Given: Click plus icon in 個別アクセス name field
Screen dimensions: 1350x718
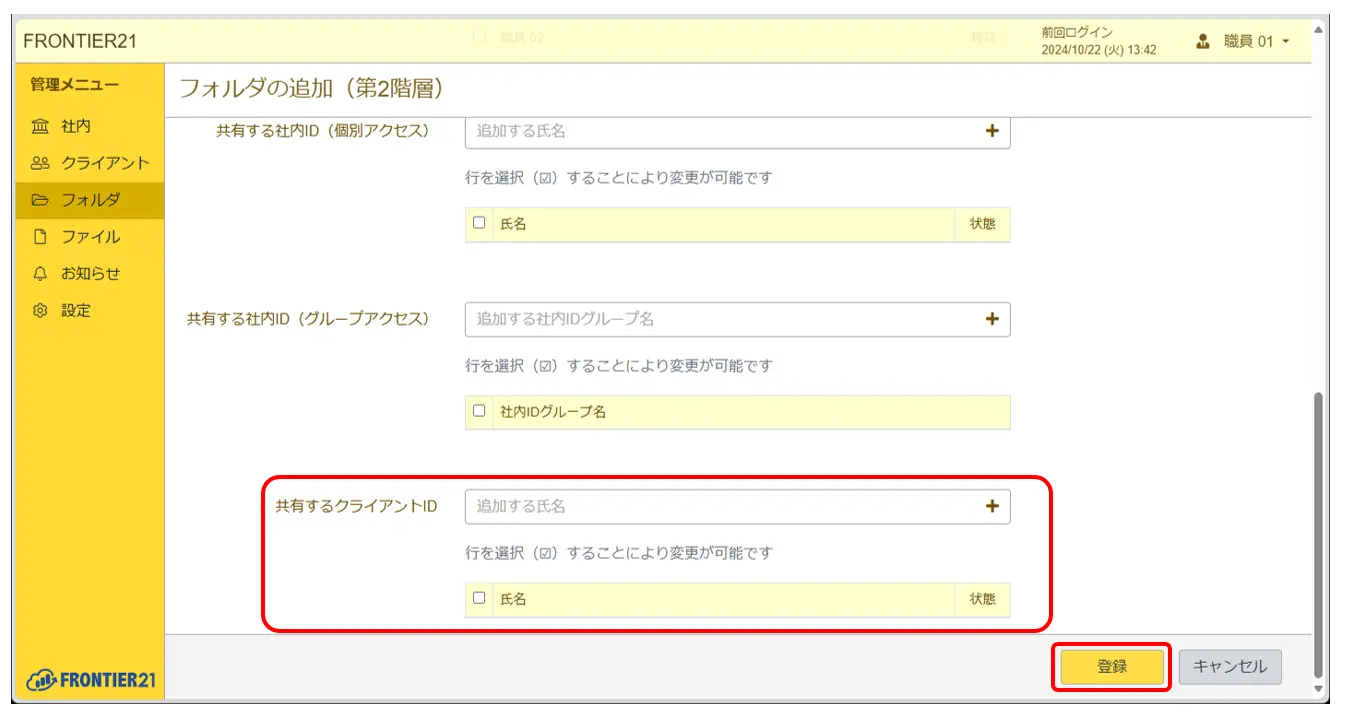Looking at the screenshot, I should 992,131.
